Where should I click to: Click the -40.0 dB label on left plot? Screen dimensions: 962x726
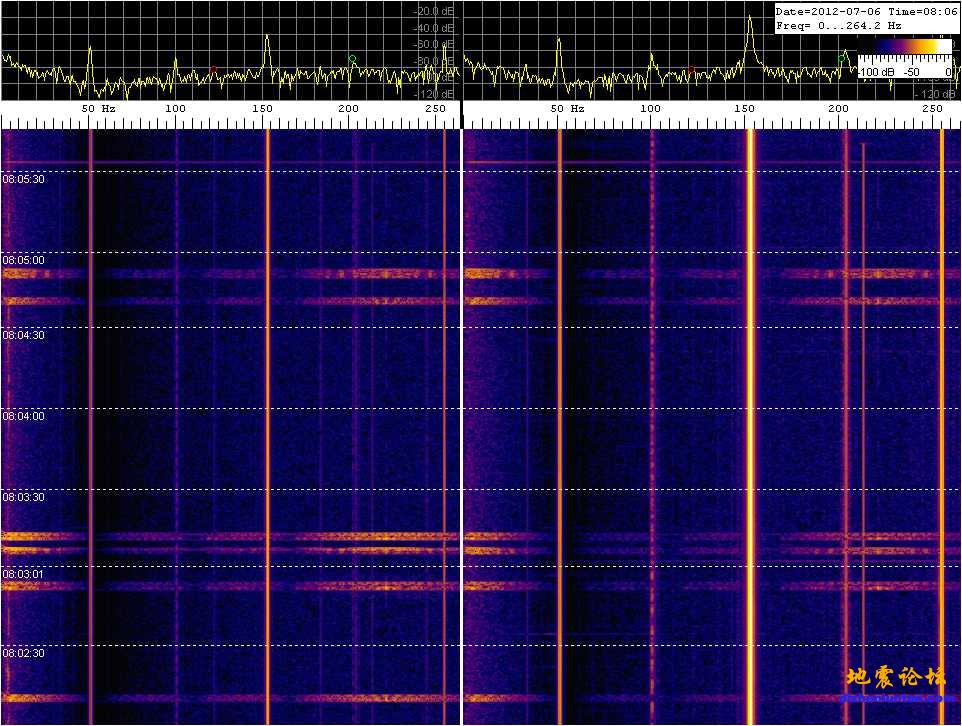pos(434,28)
